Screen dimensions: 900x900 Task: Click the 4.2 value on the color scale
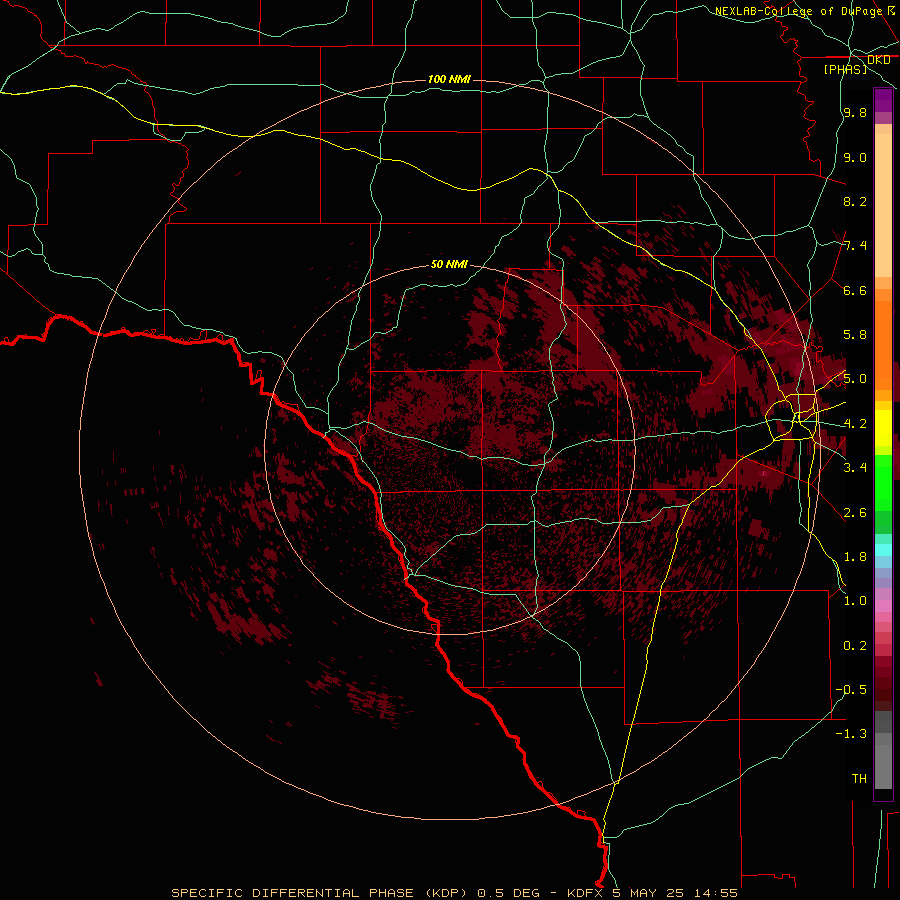[x=855, y=424]
